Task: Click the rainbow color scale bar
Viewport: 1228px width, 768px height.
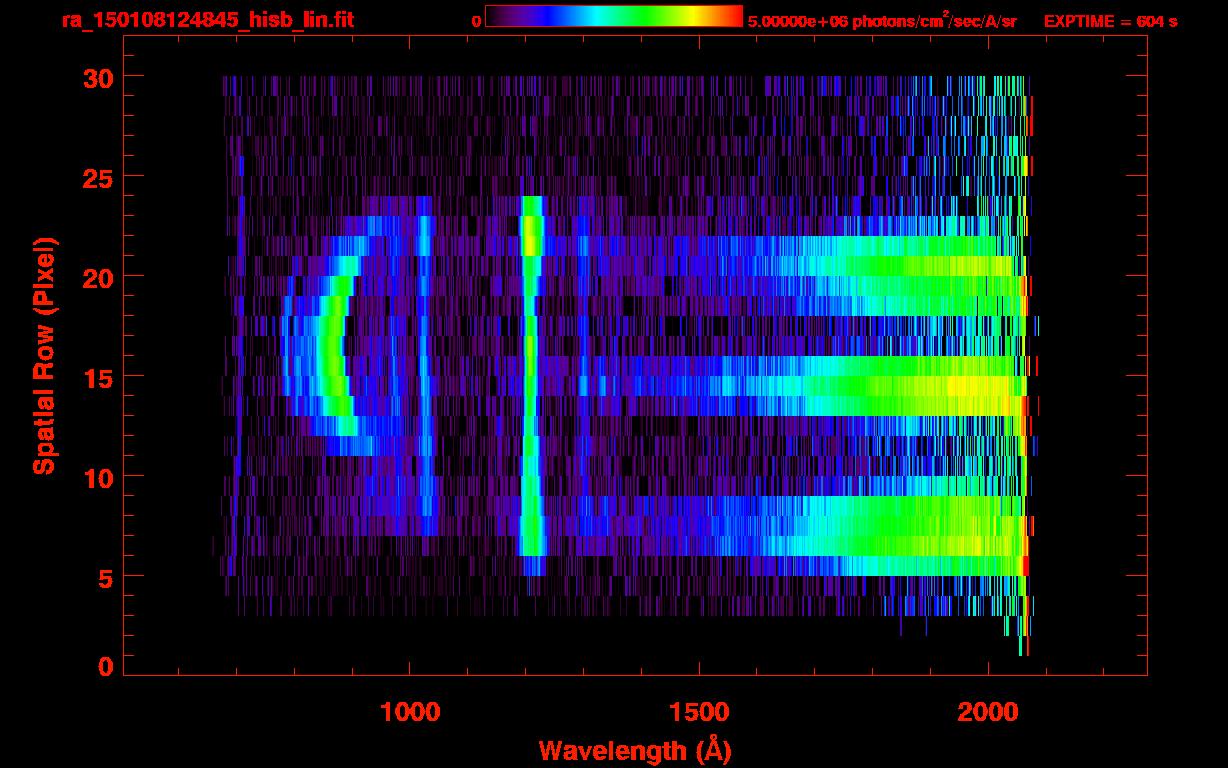Action: tap(613, 16)
